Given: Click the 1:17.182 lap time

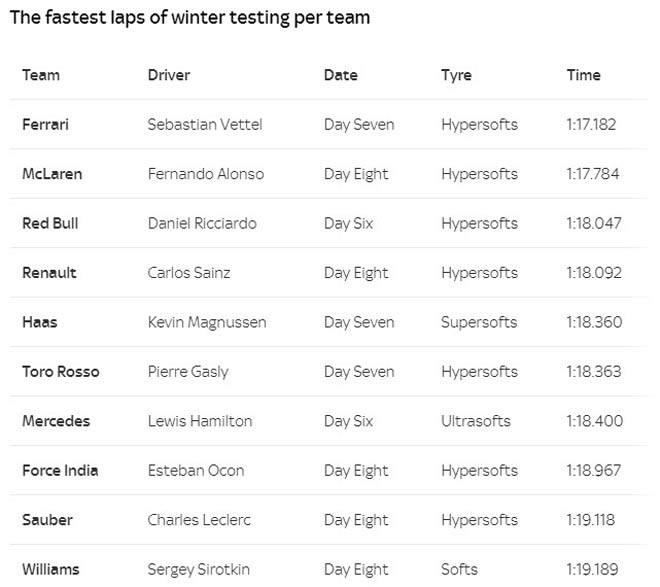Looking at the screenshot, I should (592, 125).
